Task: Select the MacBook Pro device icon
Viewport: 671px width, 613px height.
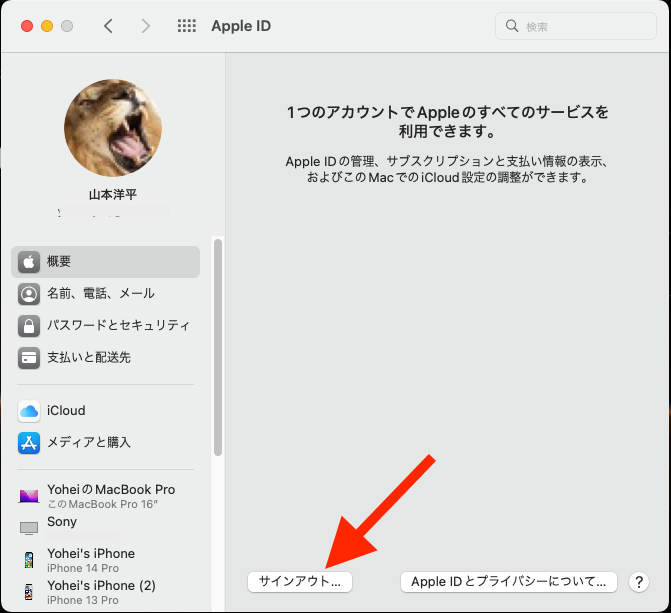Action: tap(29, 496)
